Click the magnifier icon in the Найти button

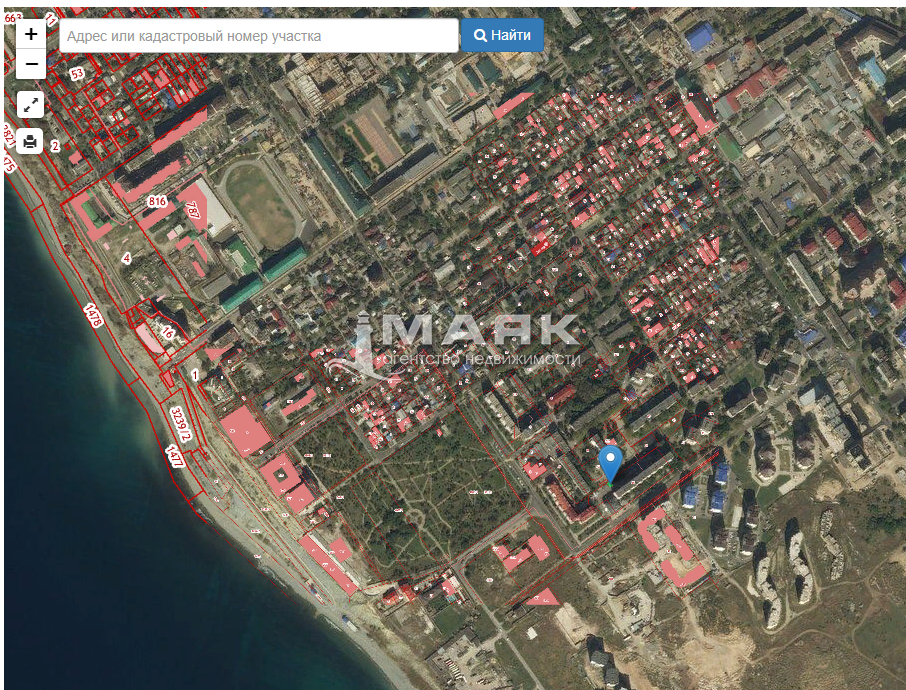tap(481, 35)
